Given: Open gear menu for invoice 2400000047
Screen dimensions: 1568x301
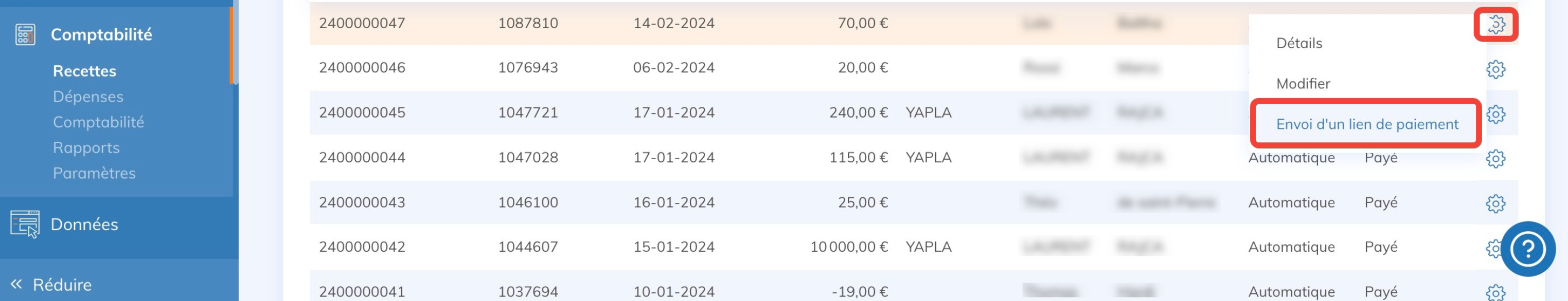Looking at the screenshot, I should pos(1495,24).
